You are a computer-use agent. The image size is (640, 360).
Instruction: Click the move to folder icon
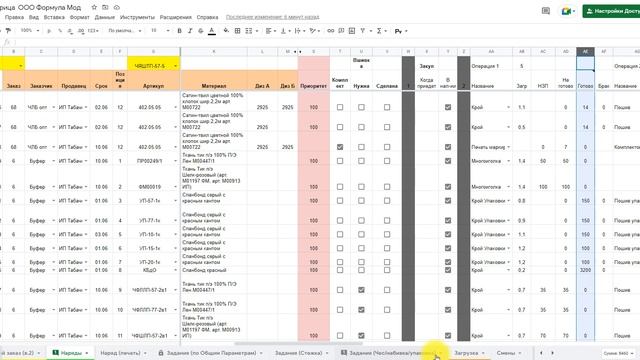coord(105,7)
